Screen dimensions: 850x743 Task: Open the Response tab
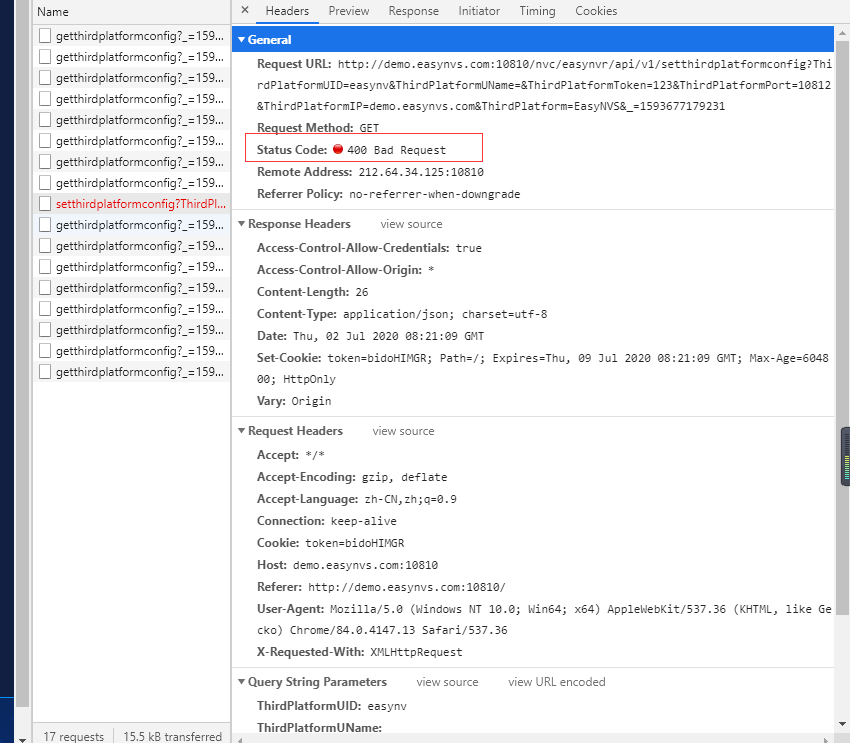coord(414,11)
